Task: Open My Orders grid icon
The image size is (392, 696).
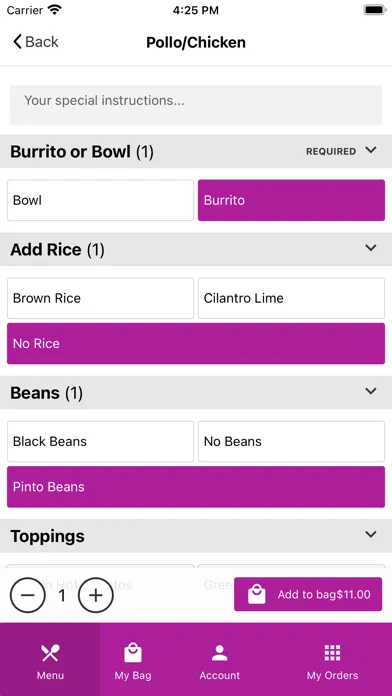Action: 332,653
